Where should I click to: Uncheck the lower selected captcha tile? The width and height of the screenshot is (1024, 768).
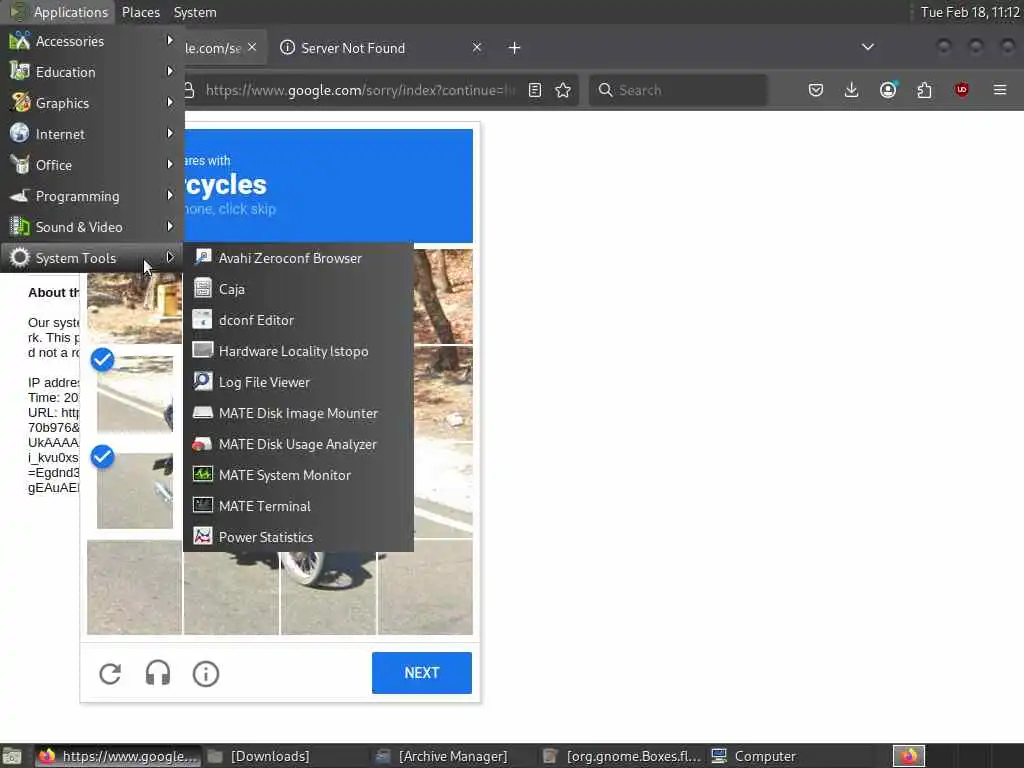pos(135,490)
